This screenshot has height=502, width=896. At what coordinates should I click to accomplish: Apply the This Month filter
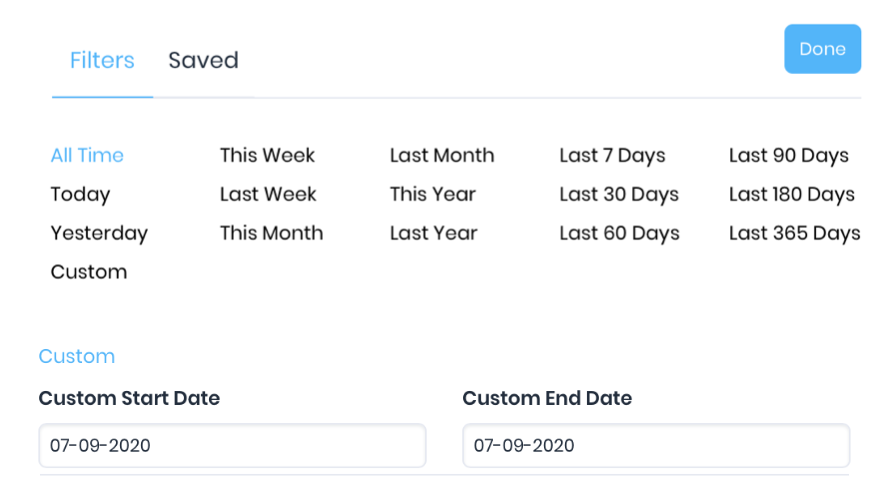[x=271, y=233]
